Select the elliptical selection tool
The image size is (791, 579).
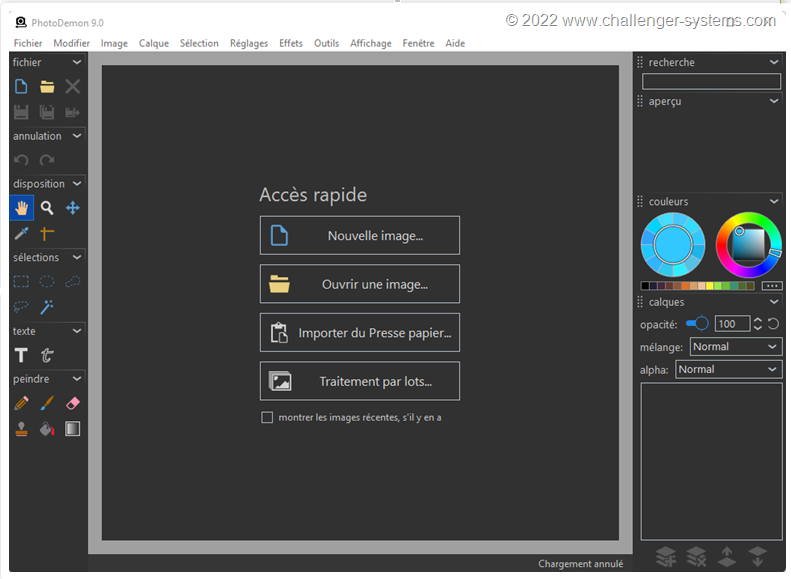coord(47,281)
